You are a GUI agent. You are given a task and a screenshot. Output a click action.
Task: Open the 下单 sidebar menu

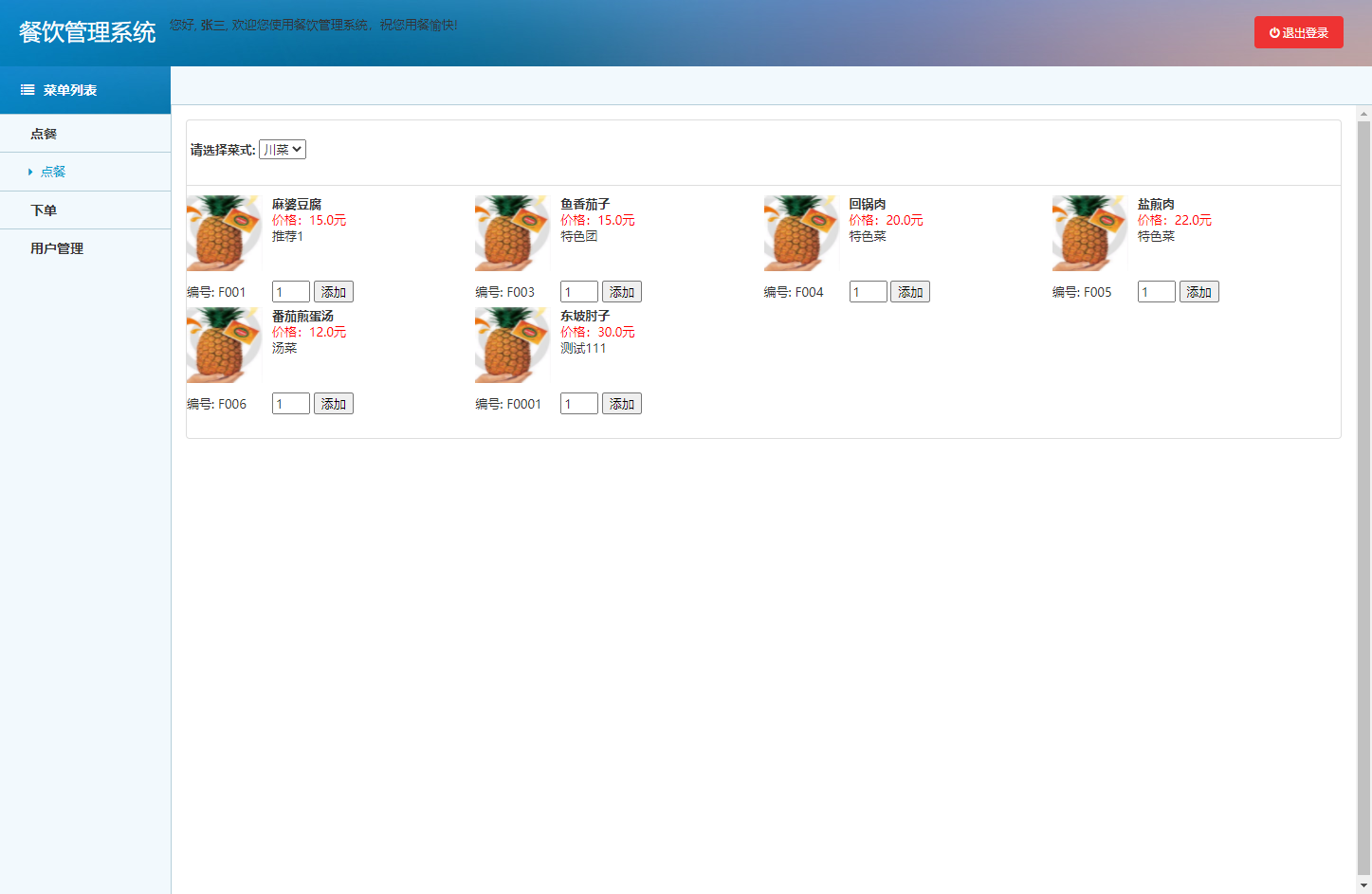click(x=85, y=210)
